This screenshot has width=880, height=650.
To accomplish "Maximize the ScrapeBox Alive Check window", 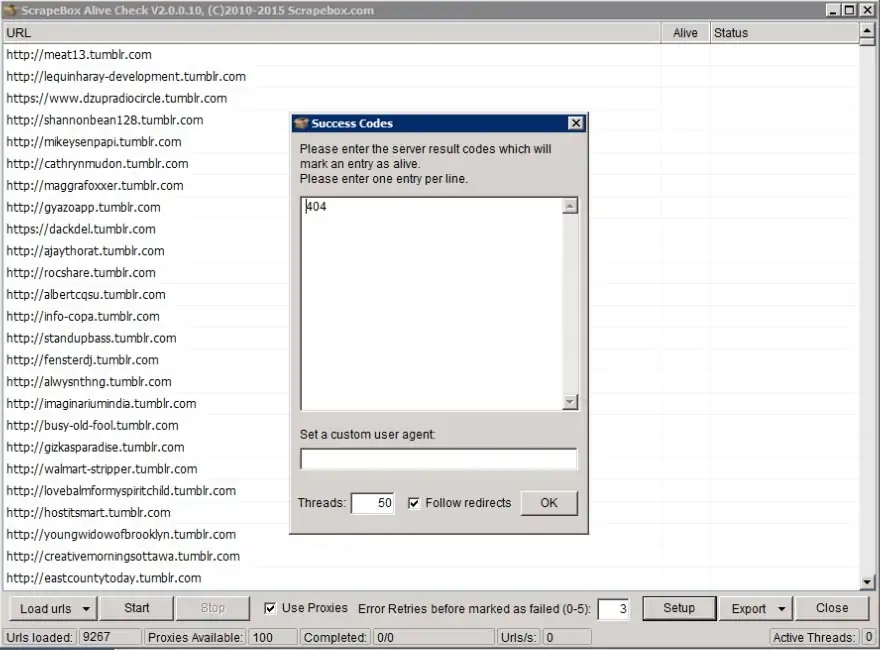I will tap(850, 10).
